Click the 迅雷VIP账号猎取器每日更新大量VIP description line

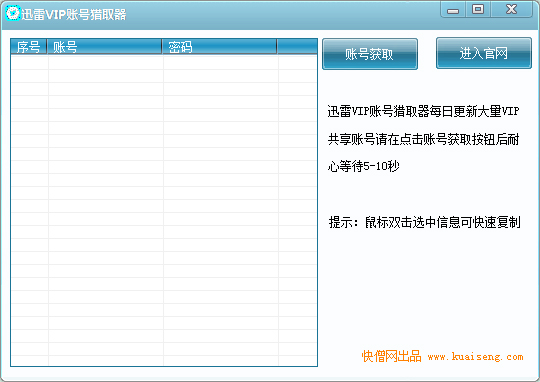click(423, 112)
